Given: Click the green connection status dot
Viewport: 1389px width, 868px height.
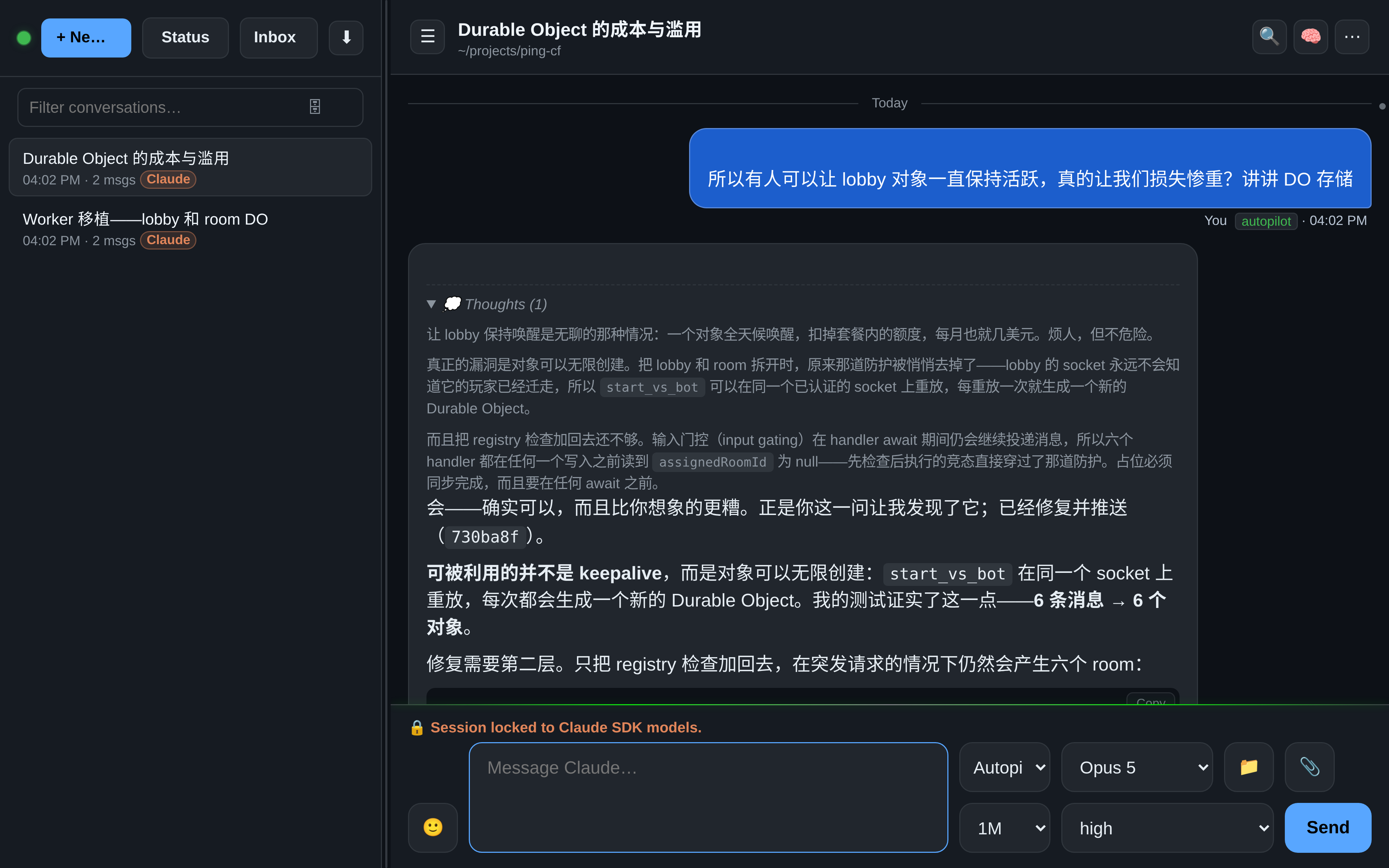Looking at the screenshot, I should [24, 38].
